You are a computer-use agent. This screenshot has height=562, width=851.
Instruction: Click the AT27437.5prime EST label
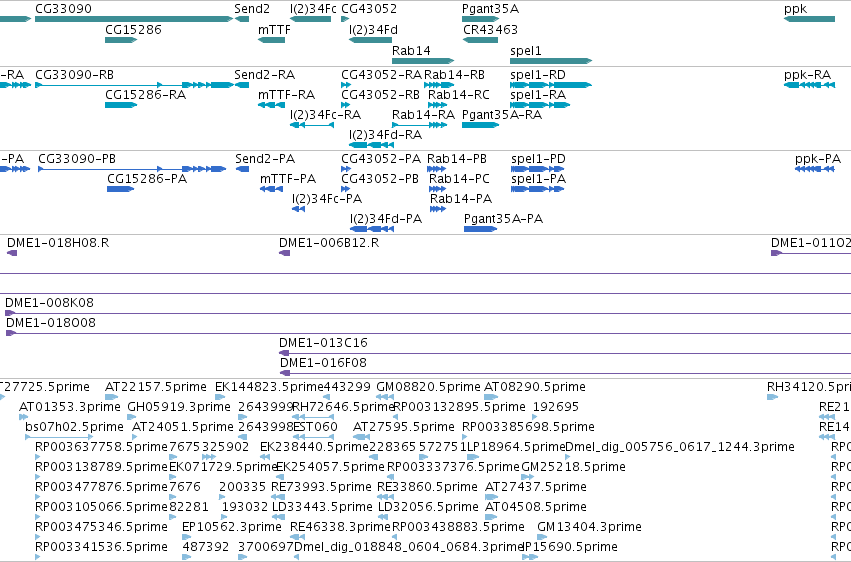coord(536,487)
